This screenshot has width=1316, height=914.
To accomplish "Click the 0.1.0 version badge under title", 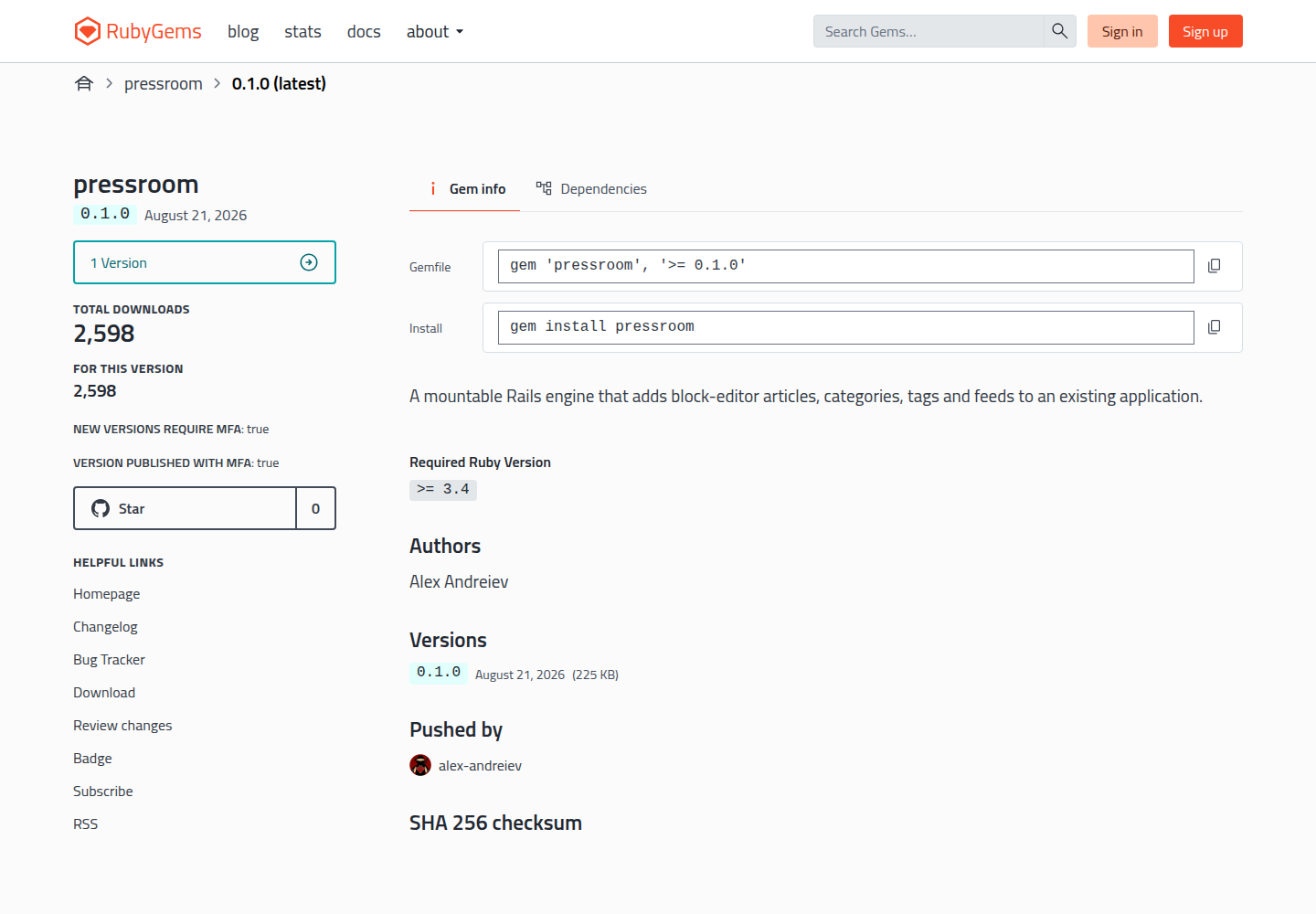I will (x=105, y=214).
